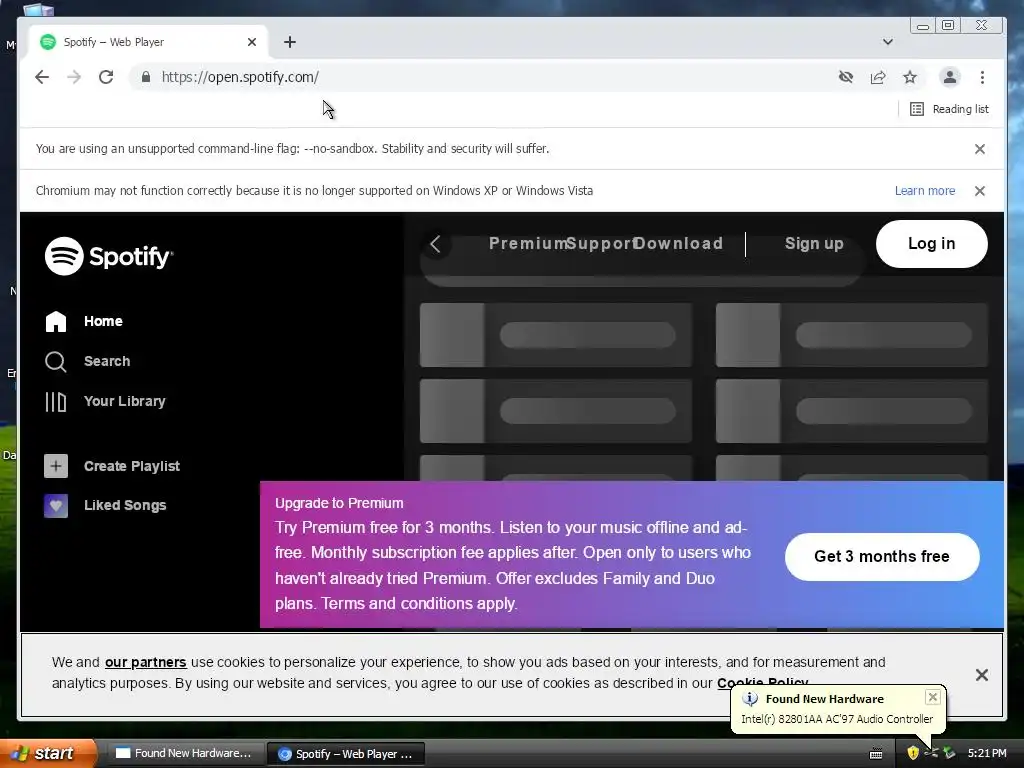Follow the Learn more link
Viewport: 1024px width, 768px height.
pos(925,191)
